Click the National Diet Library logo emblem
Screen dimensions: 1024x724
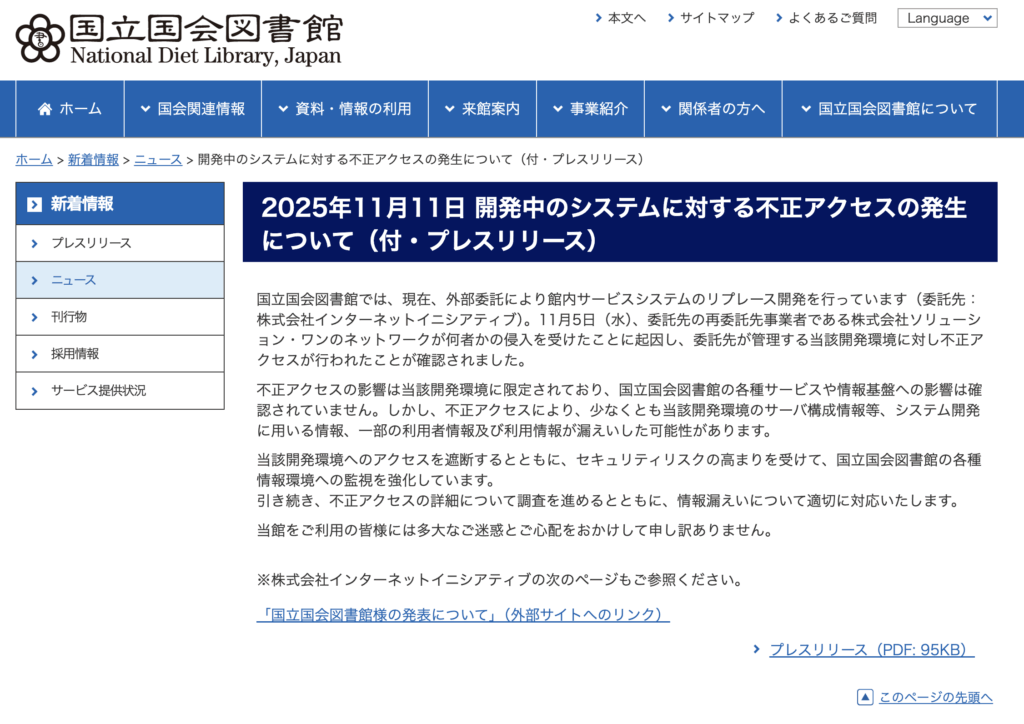pyautogui.click(x=40, y=38)
